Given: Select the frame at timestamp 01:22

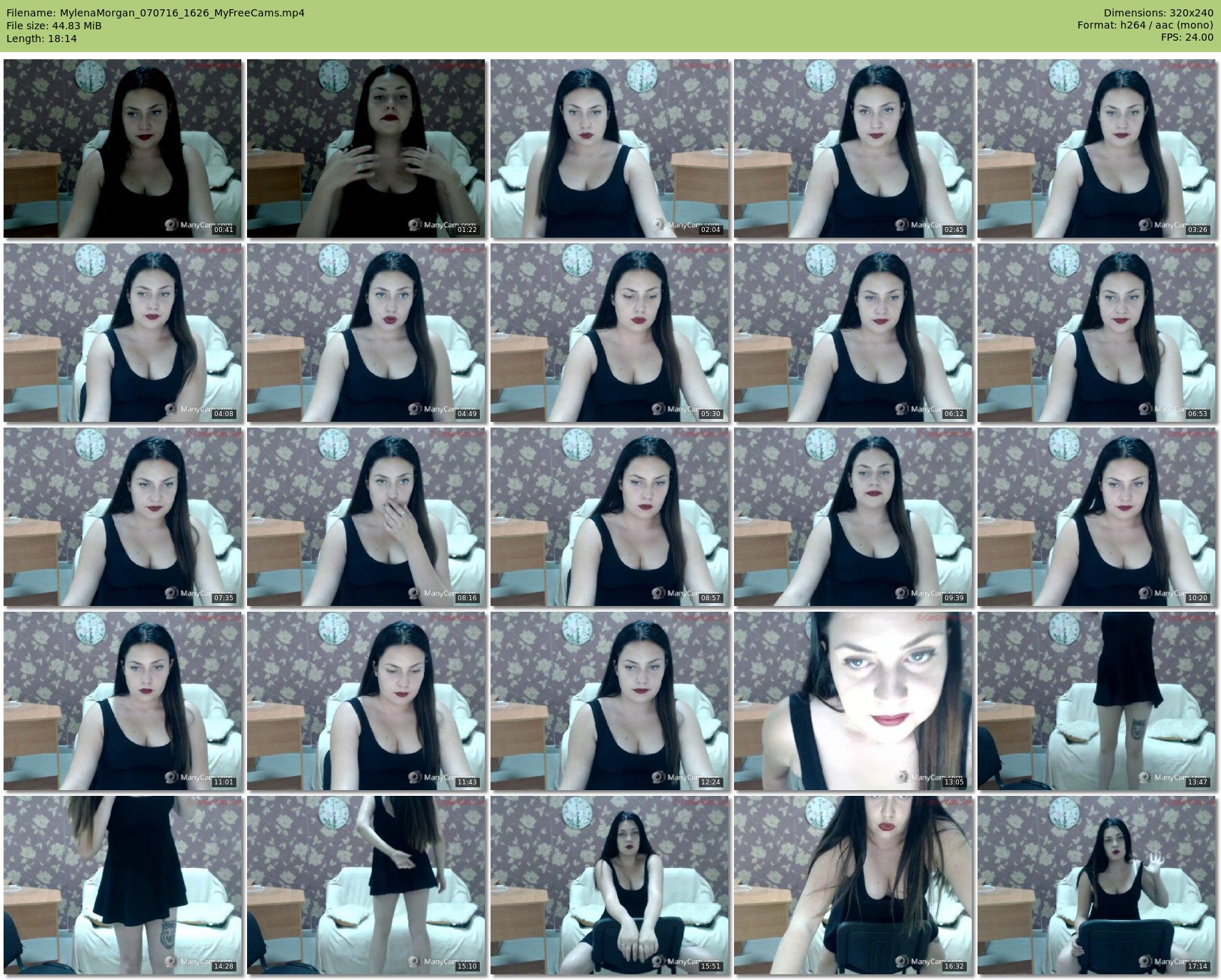Looking at the screenshot, I should tap(366, 148).
